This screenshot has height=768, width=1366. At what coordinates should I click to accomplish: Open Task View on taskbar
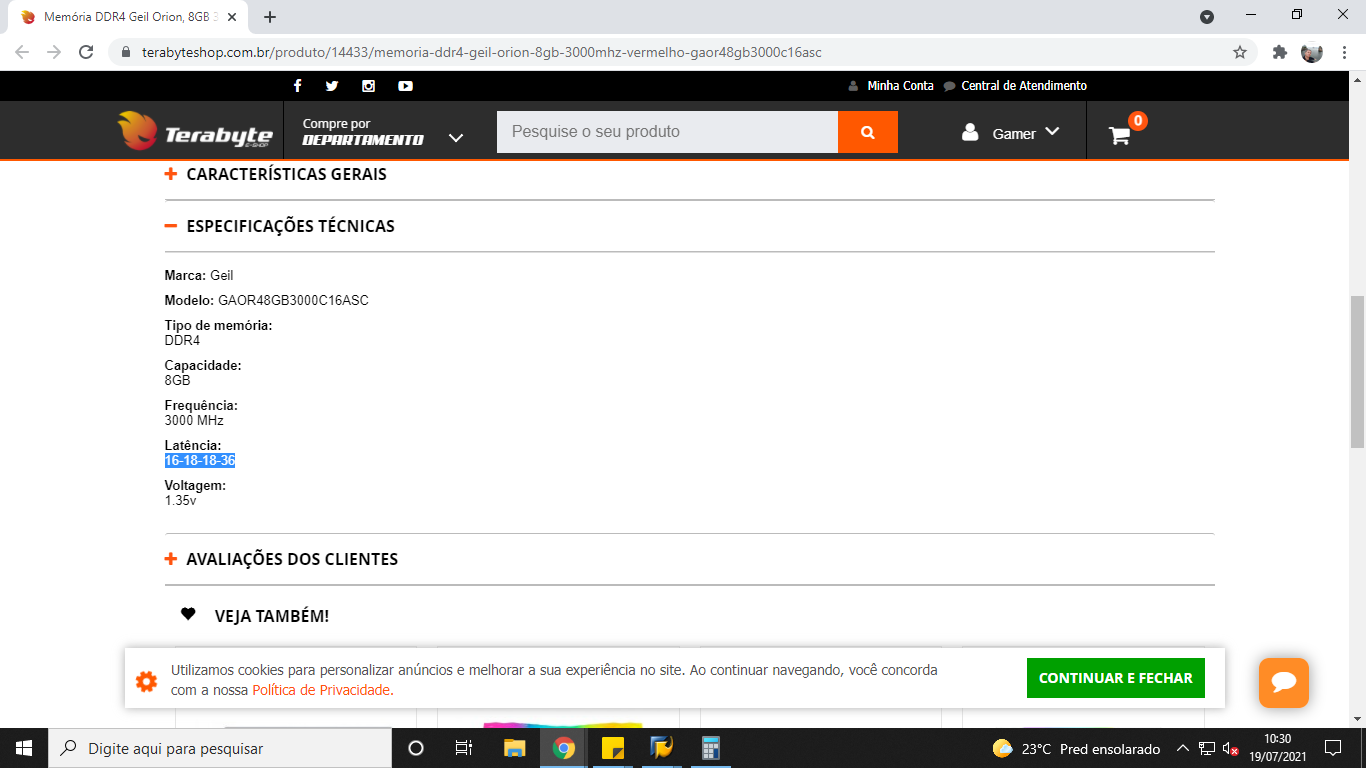(x=464, y=748)
